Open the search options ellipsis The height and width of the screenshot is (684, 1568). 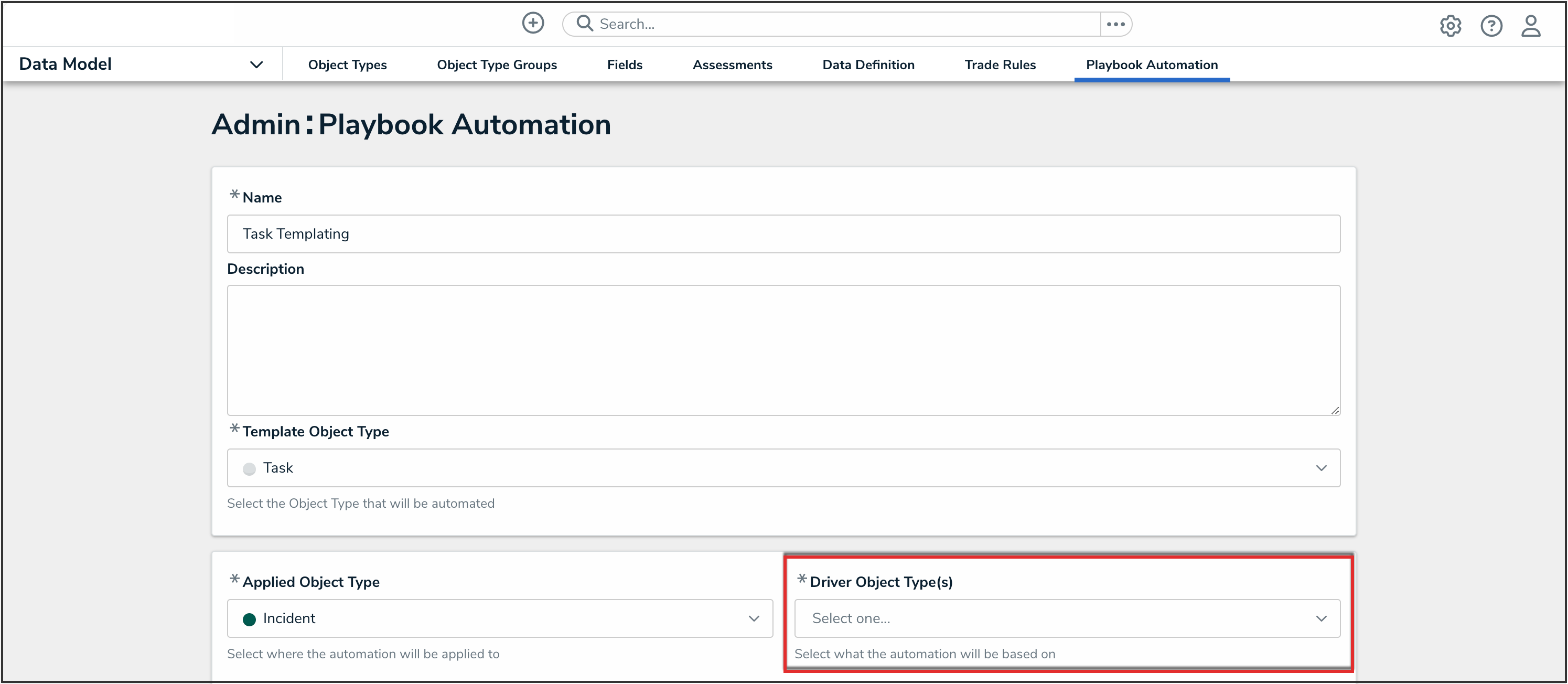pos(1115,24)
